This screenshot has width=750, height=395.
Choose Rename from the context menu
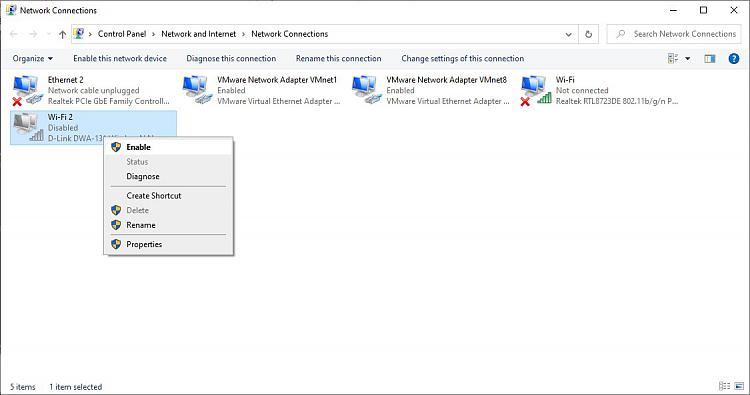point(168,225)
